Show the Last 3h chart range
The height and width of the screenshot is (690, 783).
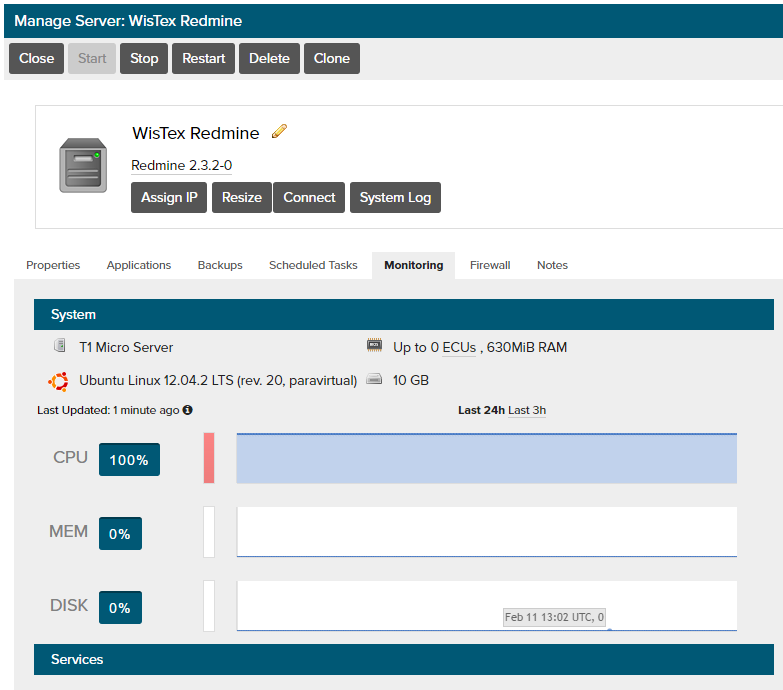pos(527,410)
